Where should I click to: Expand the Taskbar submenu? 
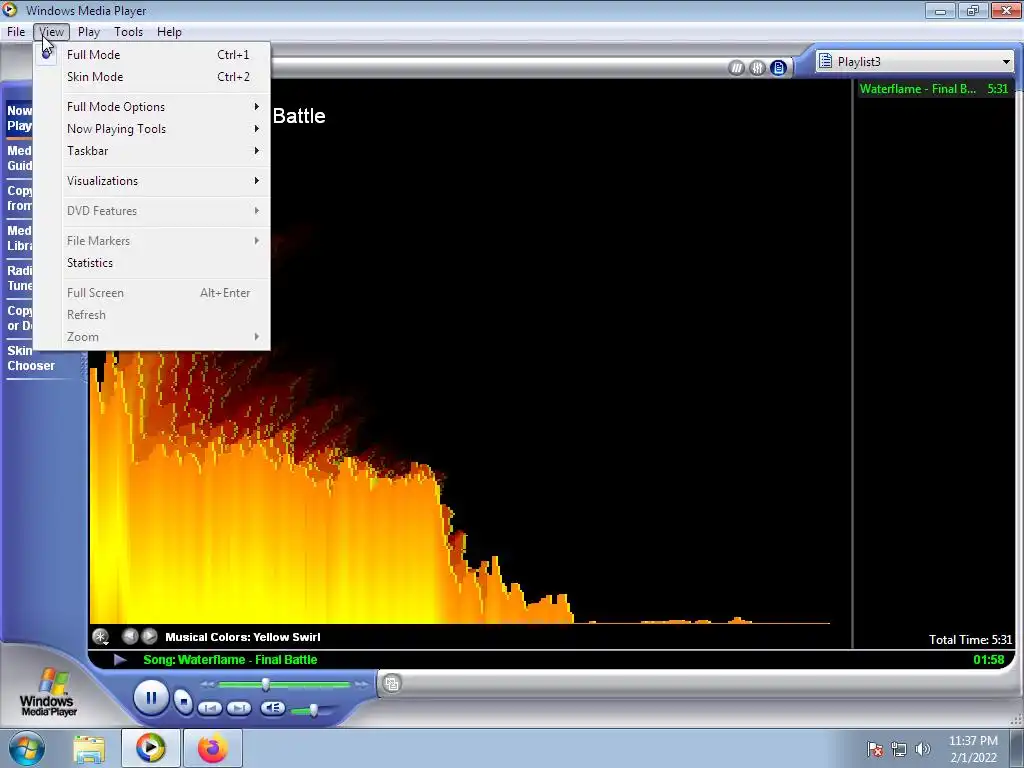(152, 151)
